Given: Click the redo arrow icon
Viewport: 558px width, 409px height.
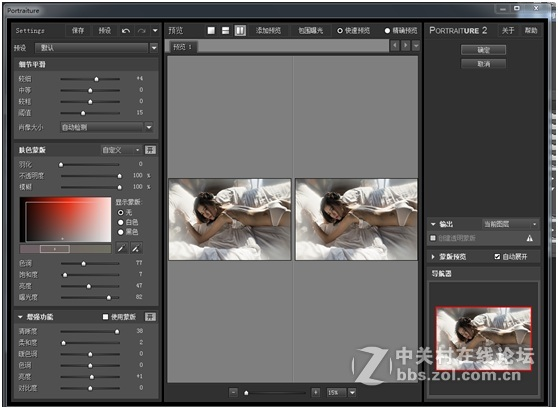Looking at the screenshot, I should pos(142,31).
